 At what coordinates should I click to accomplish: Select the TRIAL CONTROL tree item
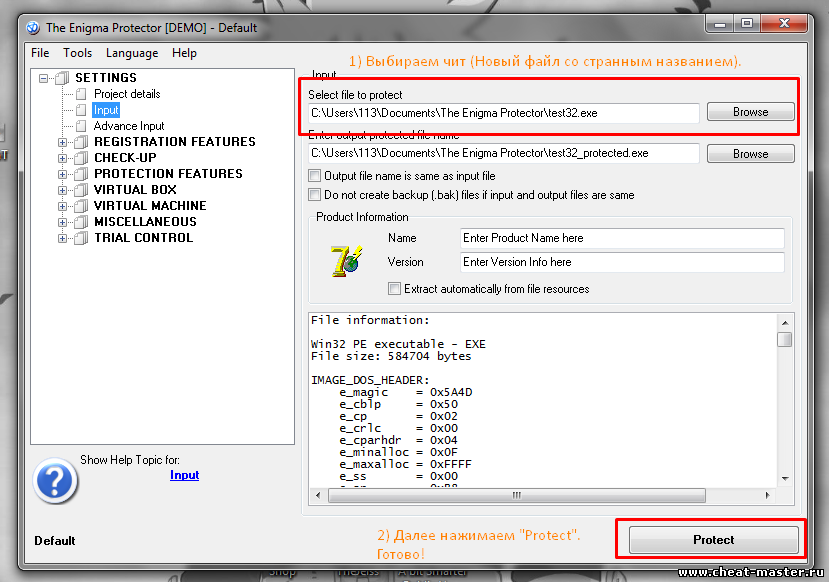(143, 237)
